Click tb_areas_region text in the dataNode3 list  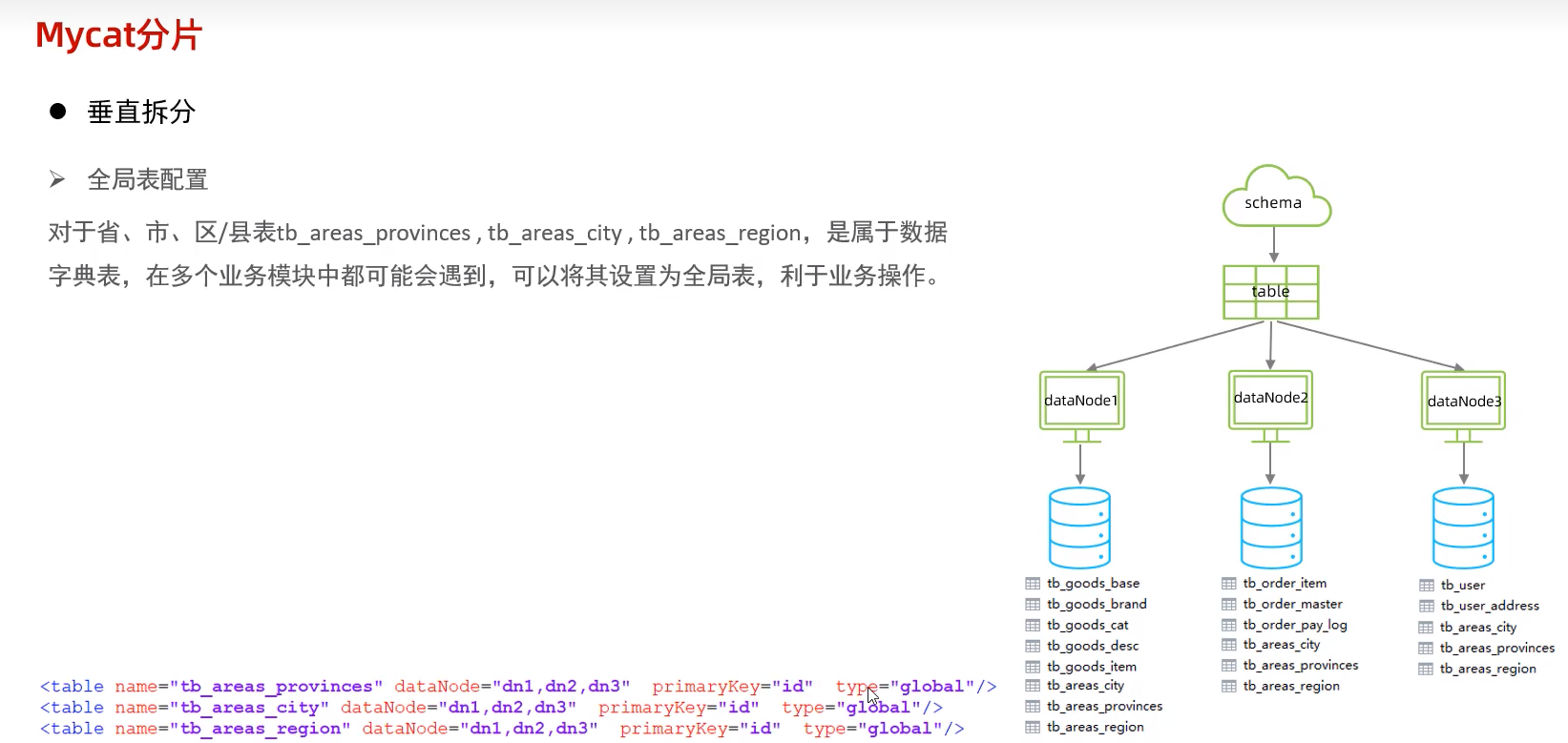[x=1488, y=669]
